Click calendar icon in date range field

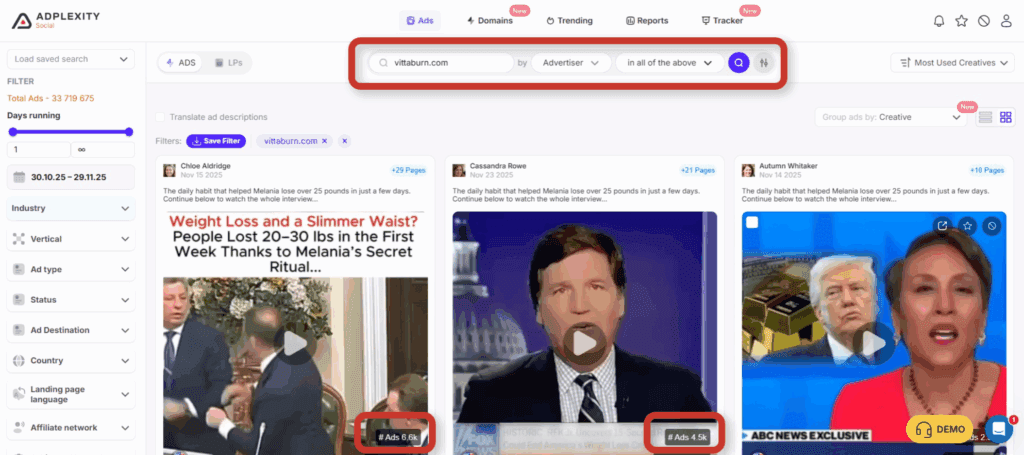pyautogui.click(x=19, y=177)
